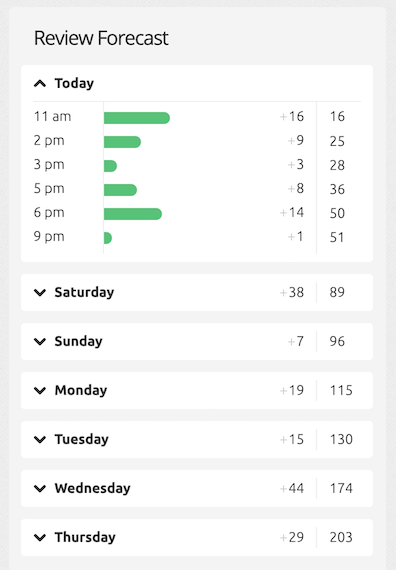Expand the Sunday forecast chevron
The image size is (396, 570).
(x=40, y=341)
